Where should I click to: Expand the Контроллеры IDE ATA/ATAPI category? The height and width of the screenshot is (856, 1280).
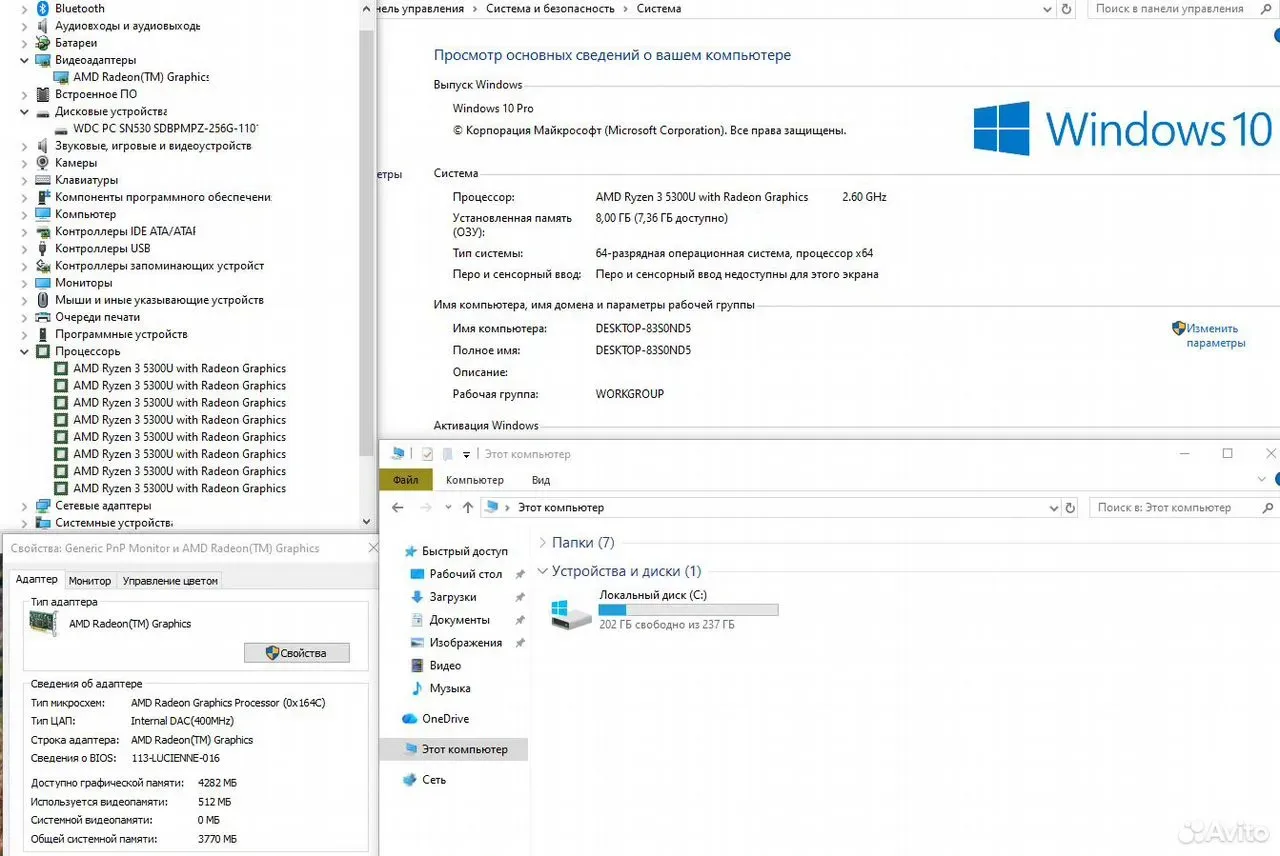tap(25, 231)
